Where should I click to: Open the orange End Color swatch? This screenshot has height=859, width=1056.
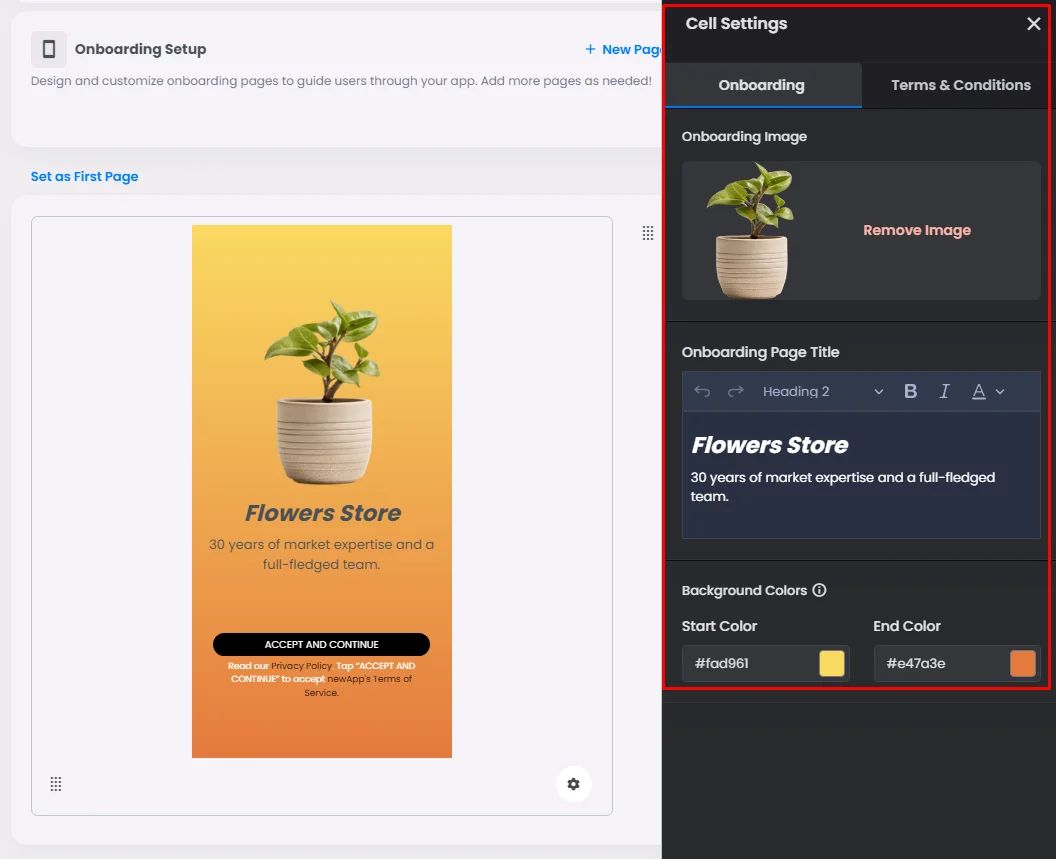(x=1023, y=664)
